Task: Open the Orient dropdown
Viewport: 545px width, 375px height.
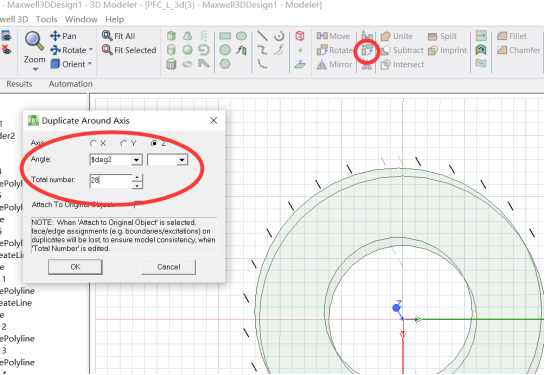Action: (90, 64)
